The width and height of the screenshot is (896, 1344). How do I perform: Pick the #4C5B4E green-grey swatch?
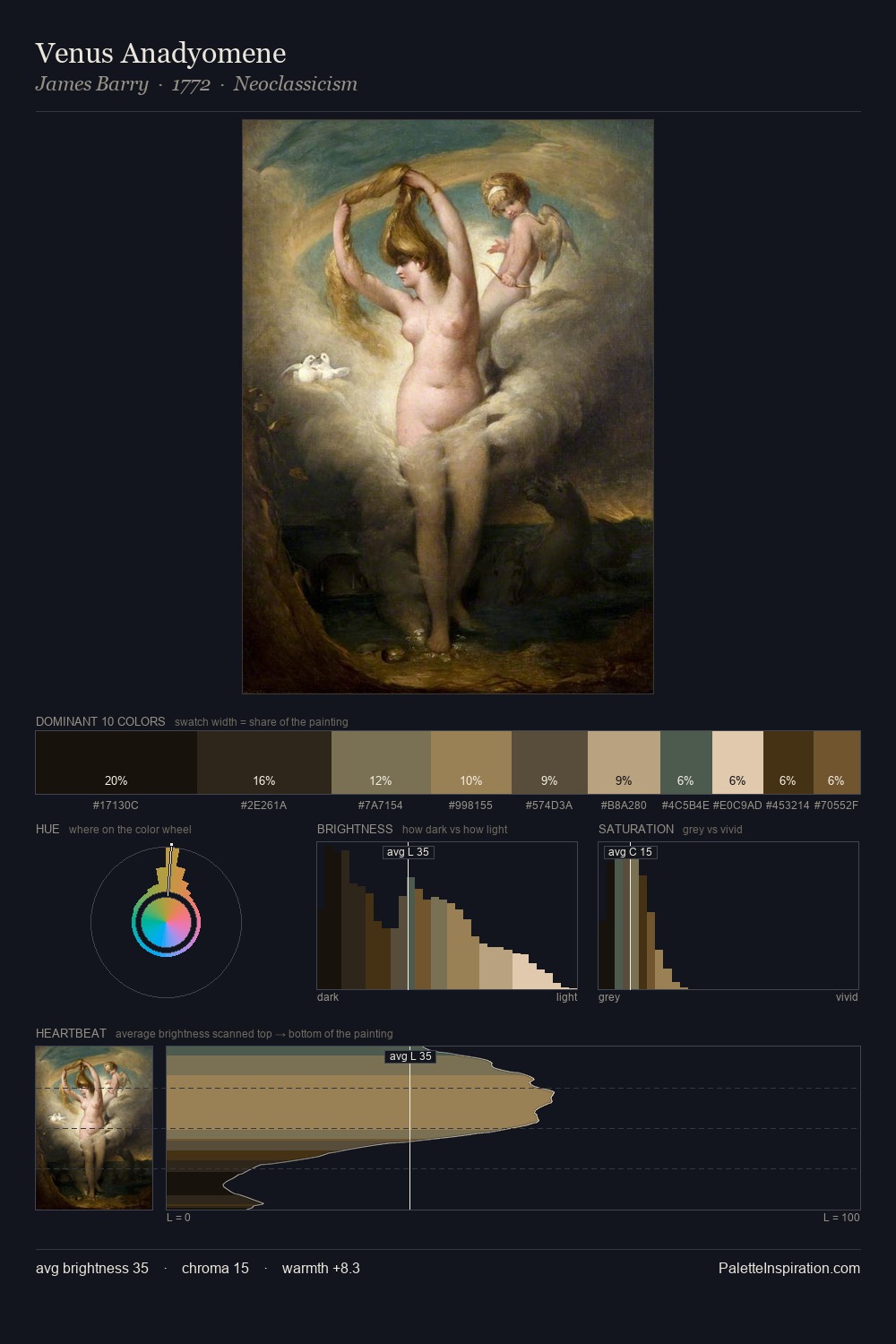click(686, 762)
